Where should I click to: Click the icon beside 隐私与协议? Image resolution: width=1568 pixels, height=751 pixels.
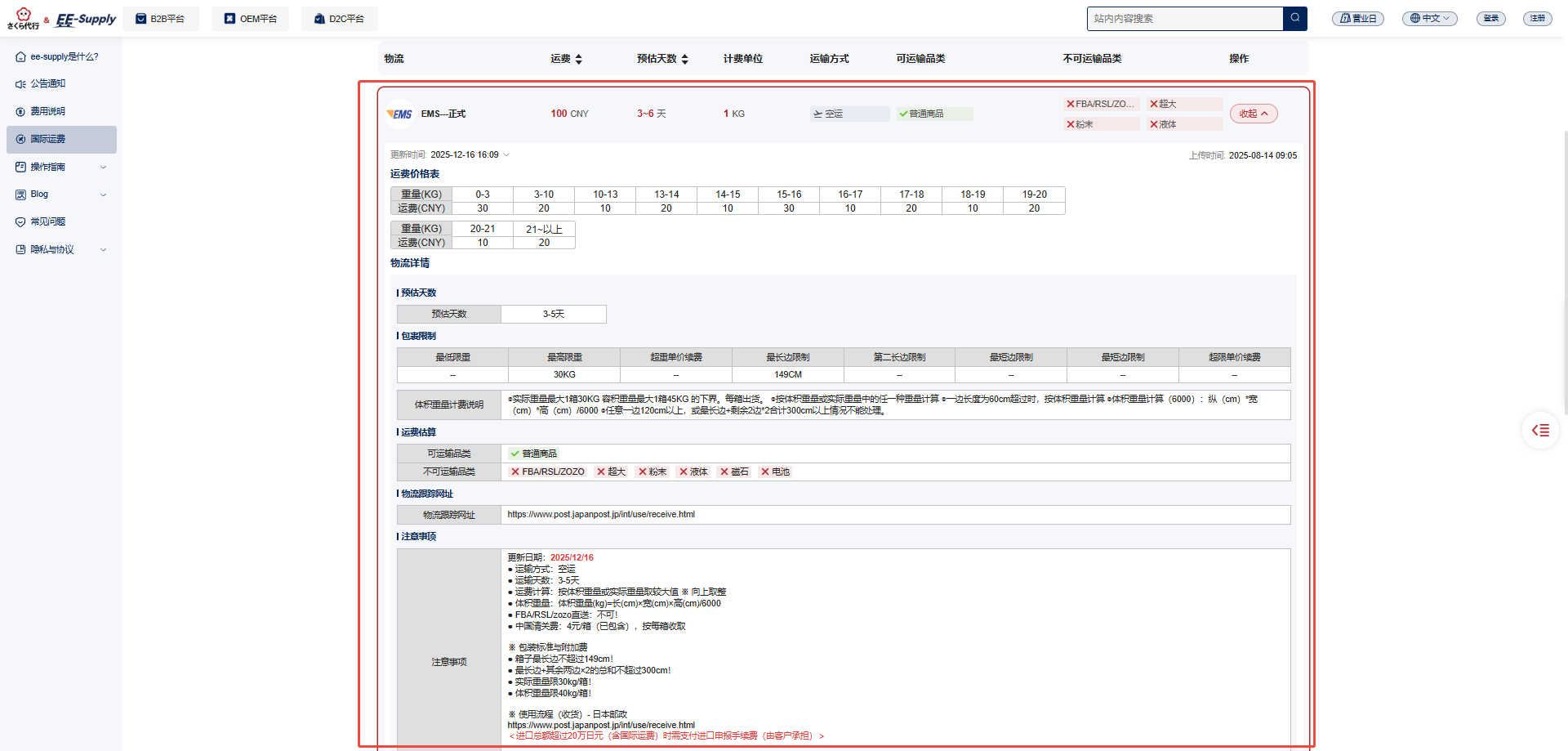20,249
